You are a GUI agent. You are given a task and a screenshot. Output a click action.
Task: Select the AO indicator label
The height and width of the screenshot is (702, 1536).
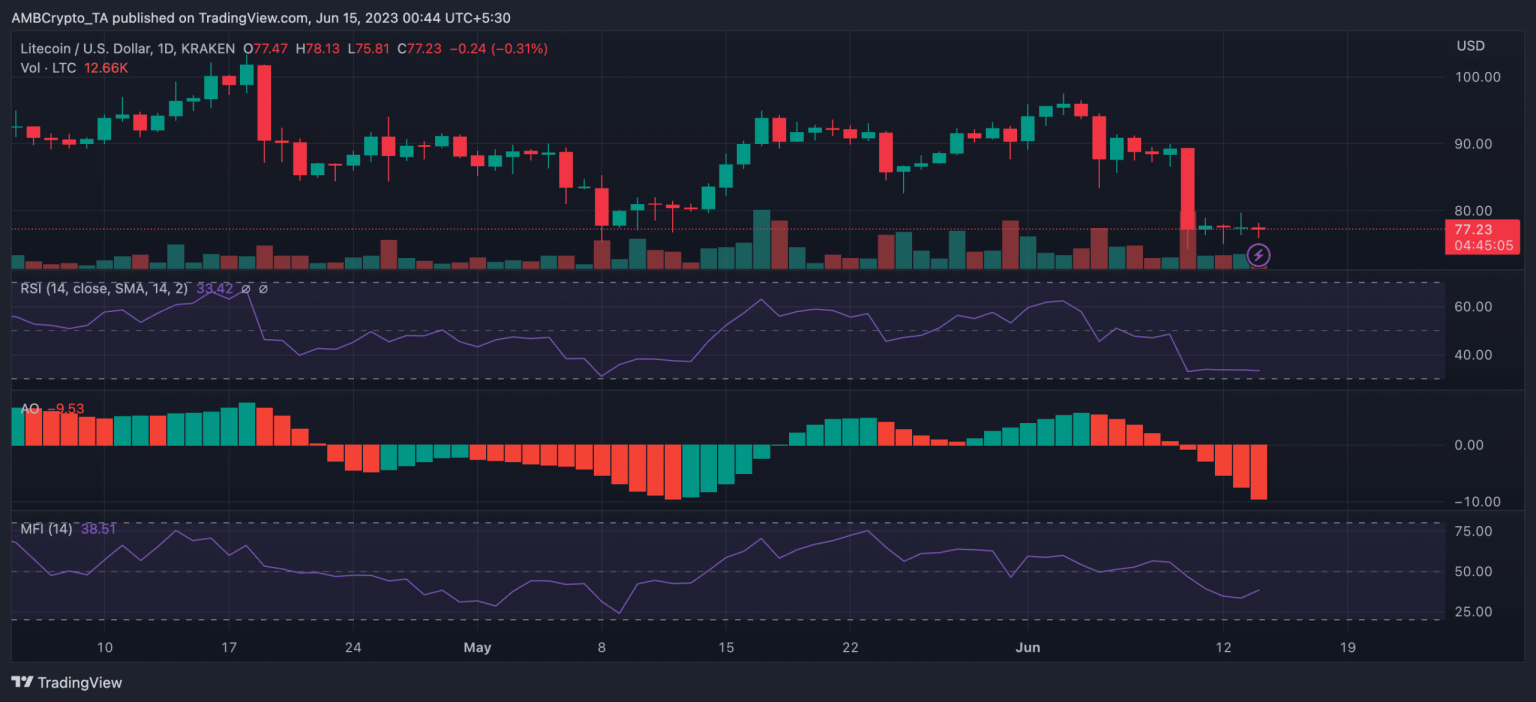click(30, 408)
